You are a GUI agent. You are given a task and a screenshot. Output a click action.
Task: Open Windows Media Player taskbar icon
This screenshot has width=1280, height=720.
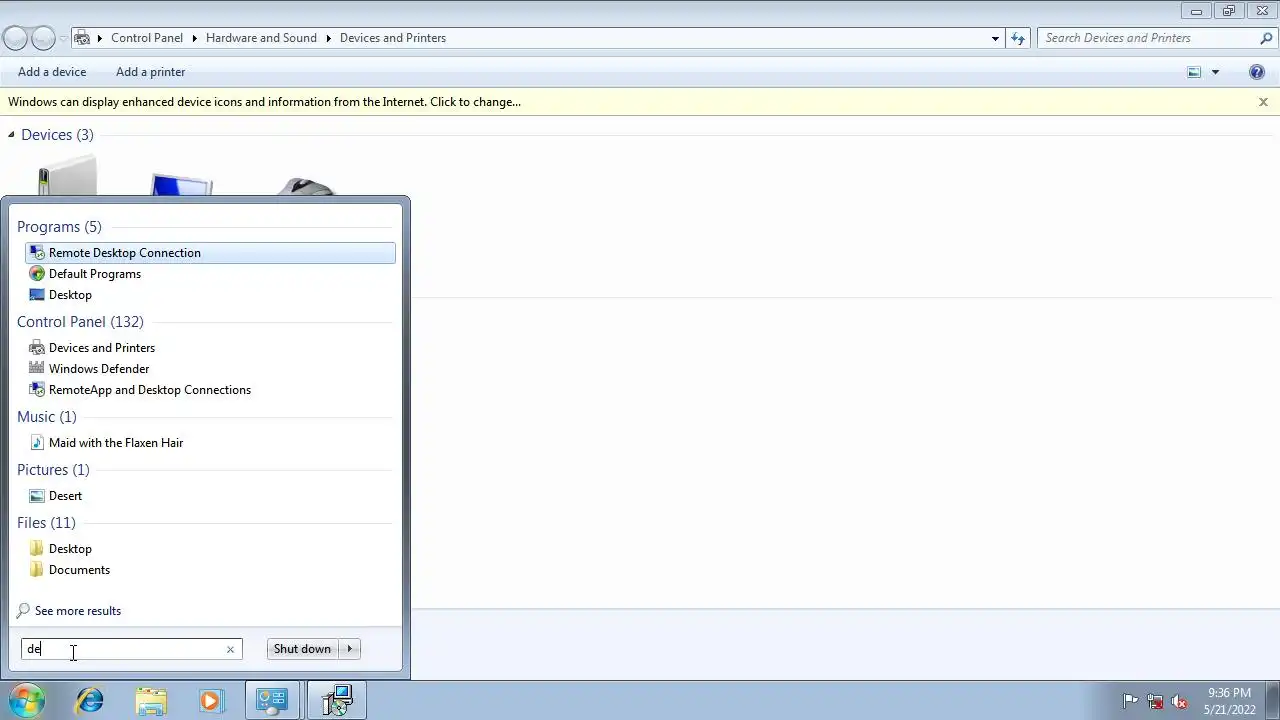pos(211,701)
